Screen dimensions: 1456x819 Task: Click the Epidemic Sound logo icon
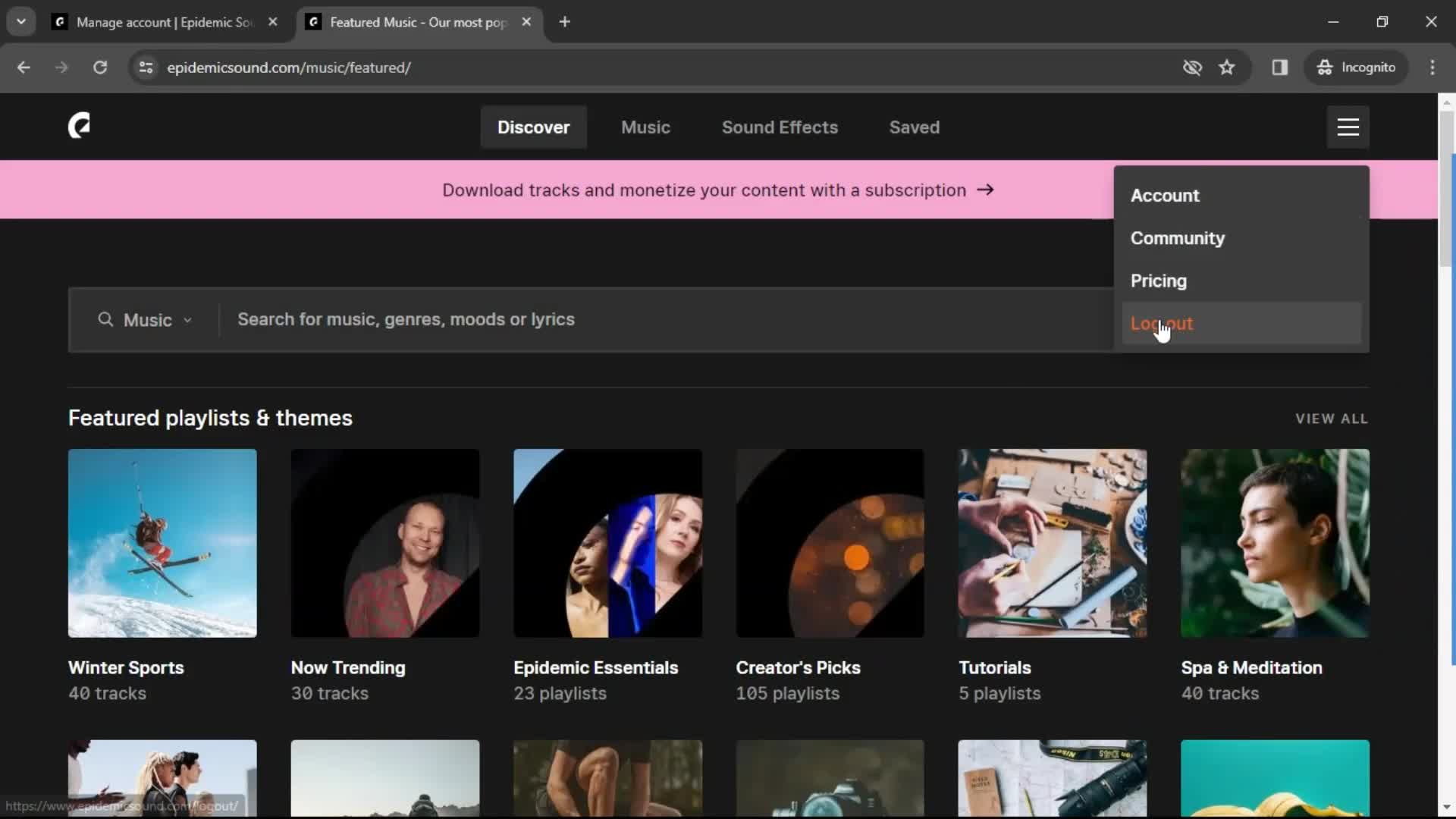point(78,127)
